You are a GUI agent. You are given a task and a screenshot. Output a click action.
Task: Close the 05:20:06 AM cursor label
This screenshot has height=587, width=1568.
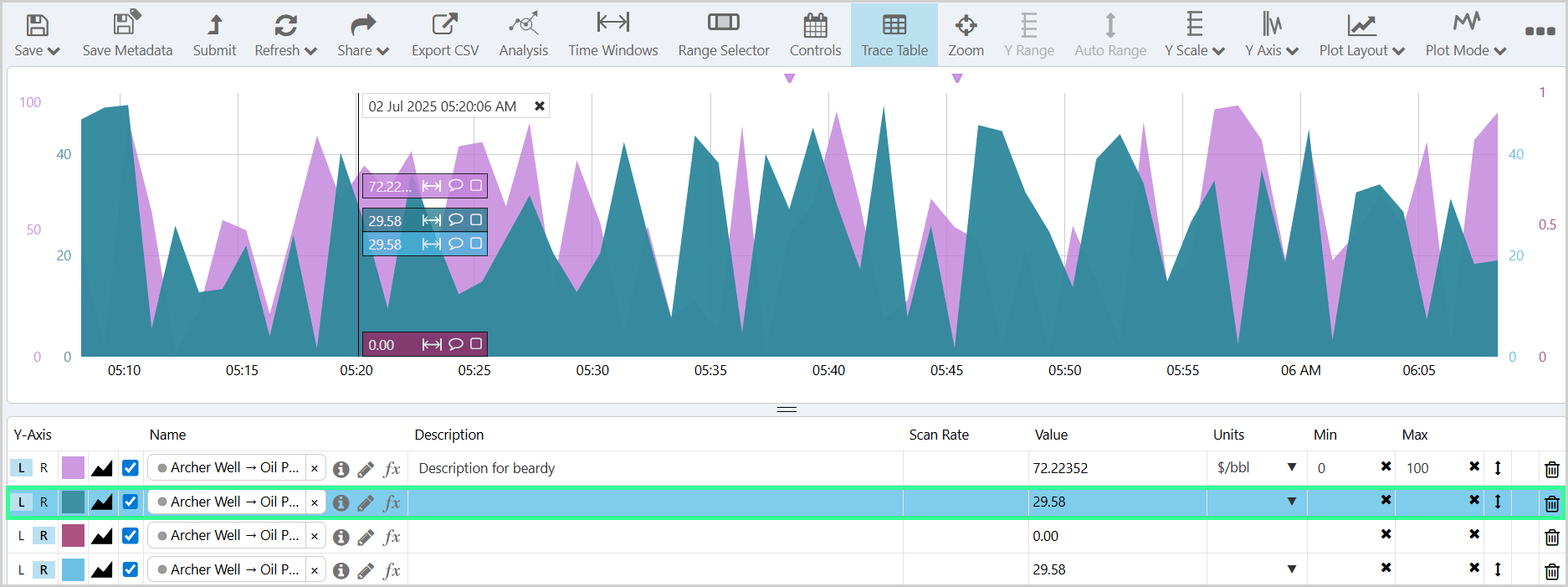(540, 106)
